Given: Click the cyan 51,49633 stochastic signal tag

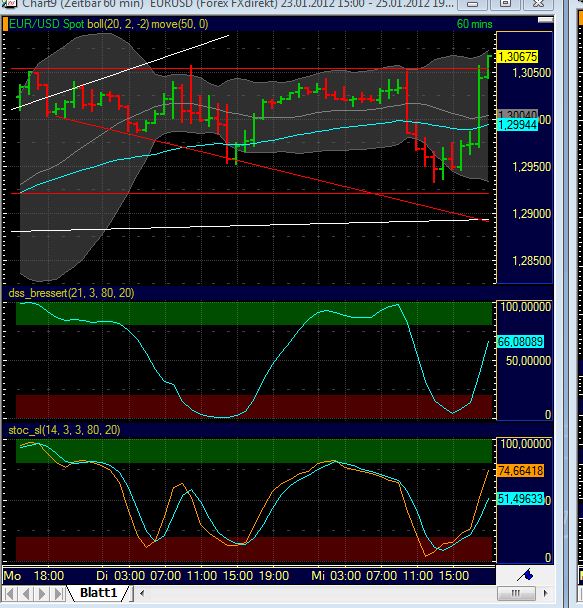Looking at the screenshot, I should (x=521, y=499).
